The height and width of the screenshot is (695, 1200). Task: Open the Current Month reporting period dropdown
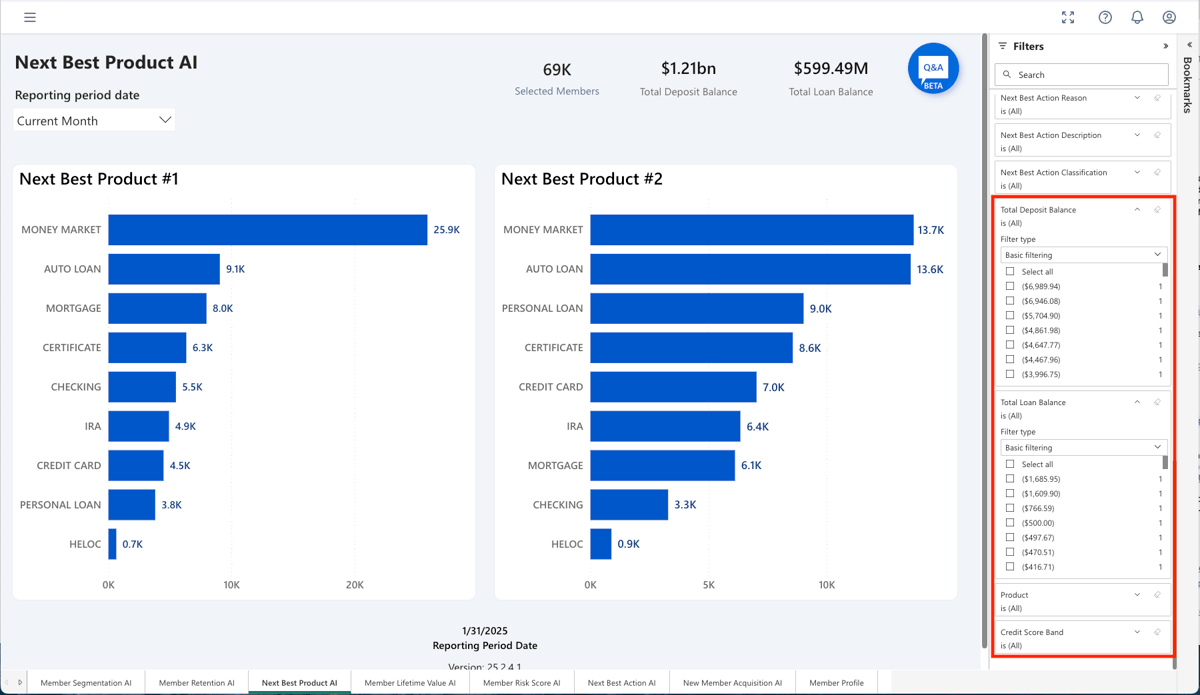coord(95,120)
